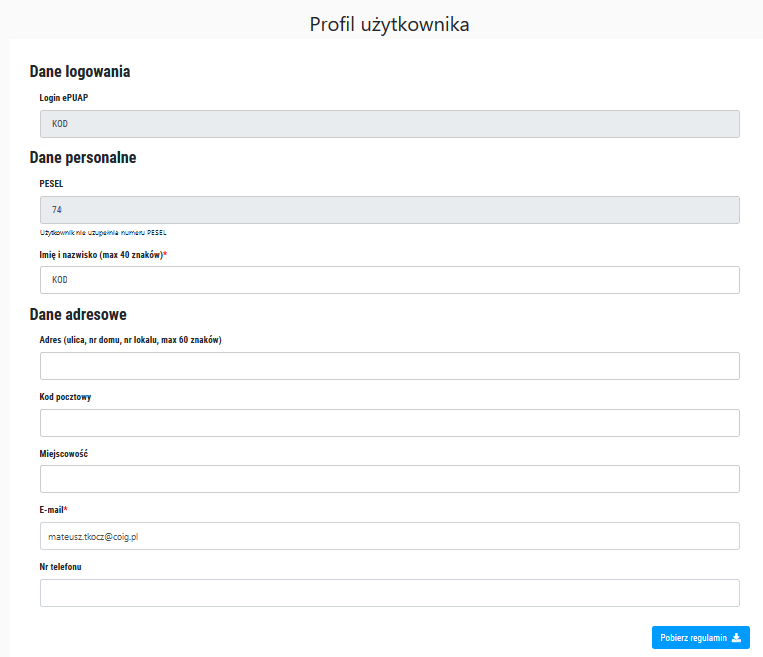Image resolution: width=763 pixels, height=657 pixels.
Task: Click the Pobierz regulamin button
Action: [x=701, y=638]
